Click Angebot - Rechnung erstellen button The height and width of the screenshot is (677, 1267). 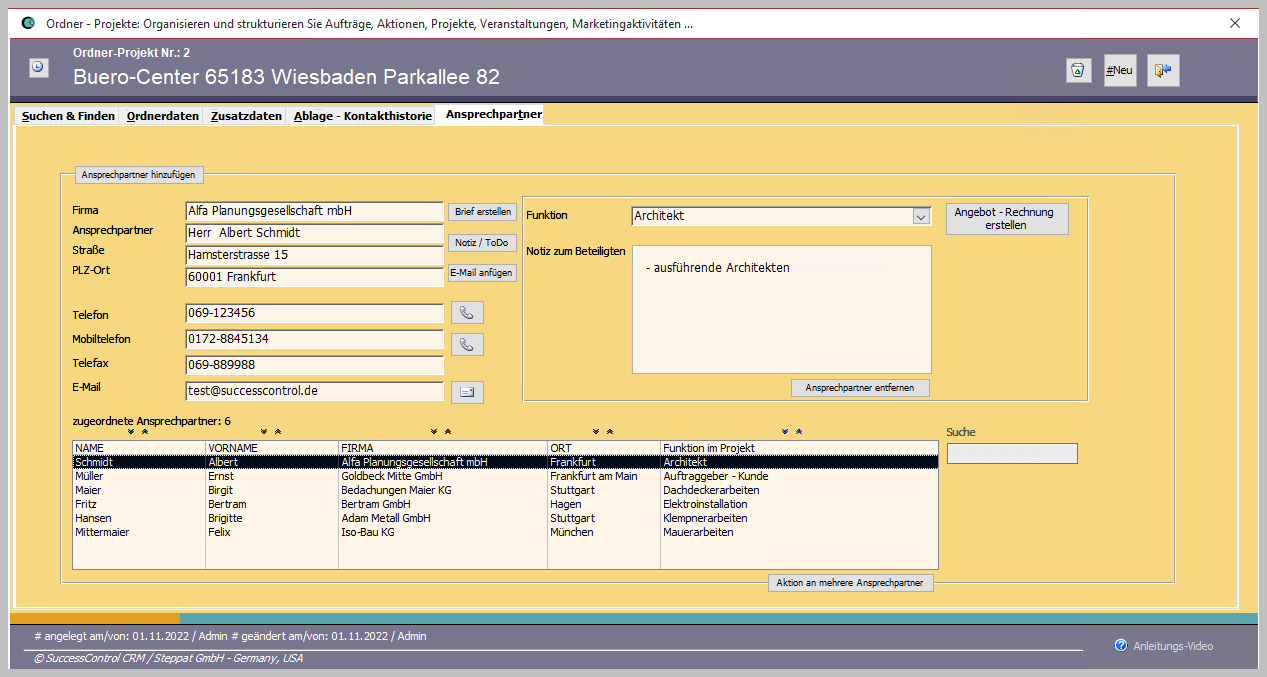tap(1006, 219)
